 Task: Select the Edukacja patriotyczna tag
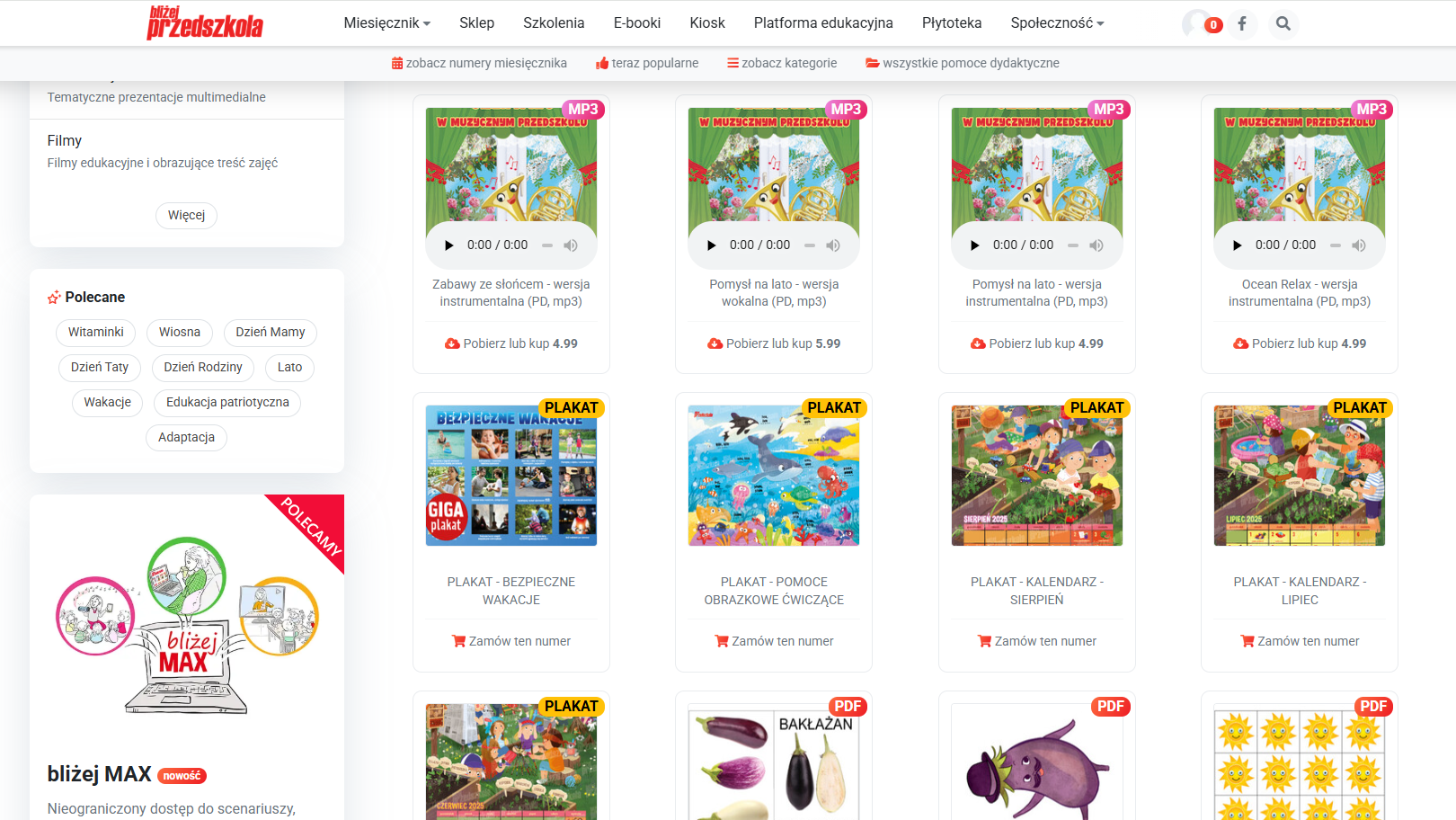[x=227, y=402]
